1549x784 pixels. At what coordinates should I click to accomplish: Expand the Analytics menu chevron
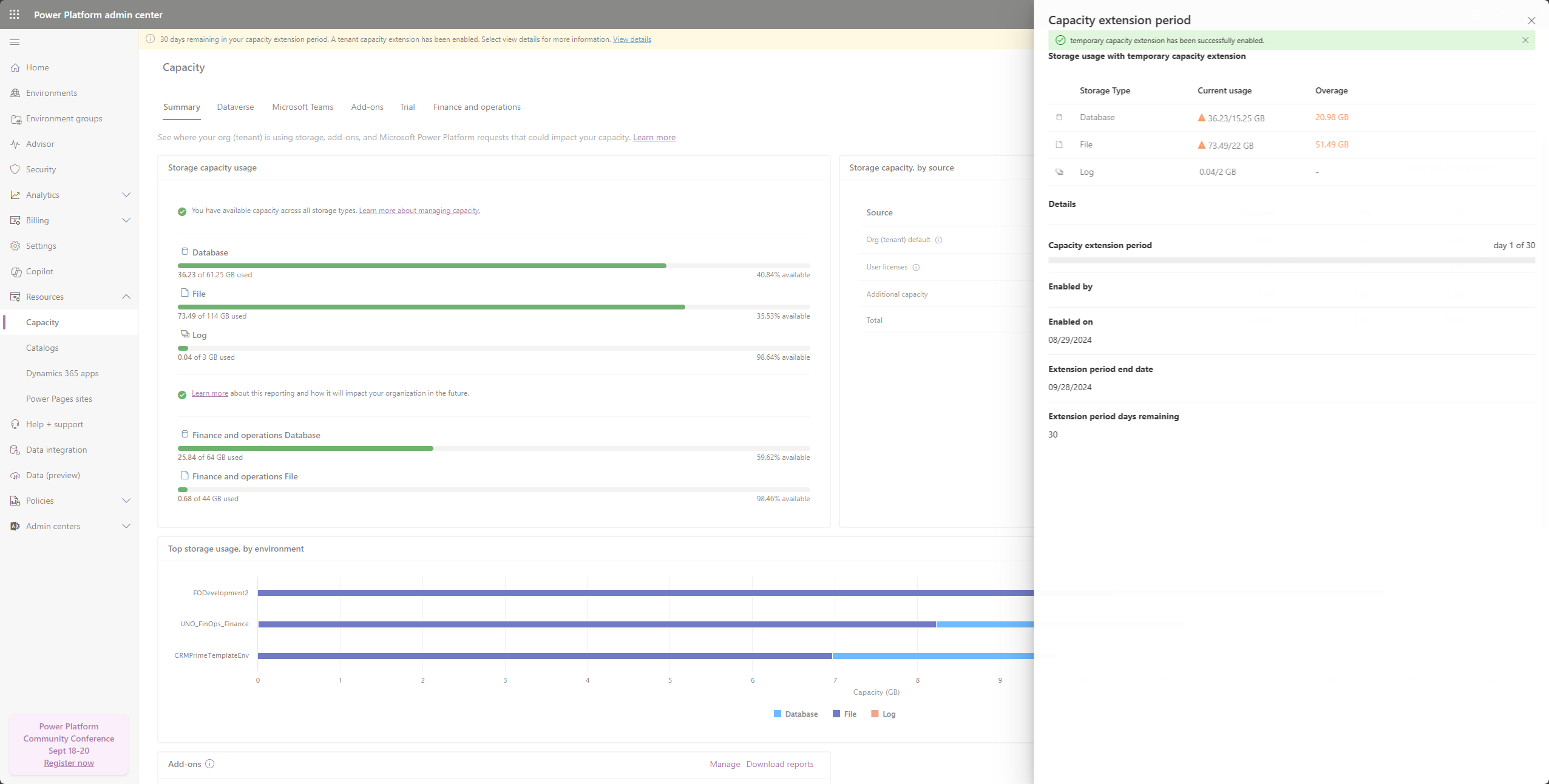click(x=126, y=195)
